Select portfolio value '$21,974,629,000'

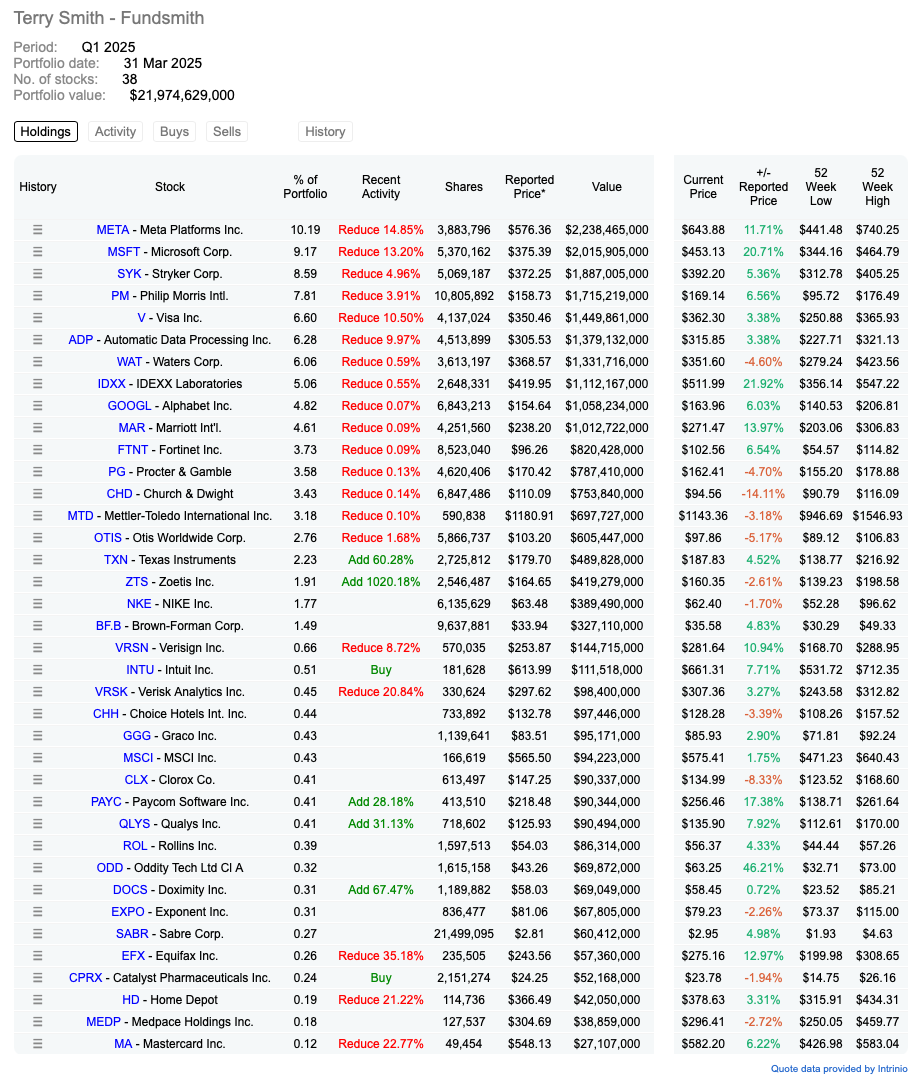tap(182, 95)
